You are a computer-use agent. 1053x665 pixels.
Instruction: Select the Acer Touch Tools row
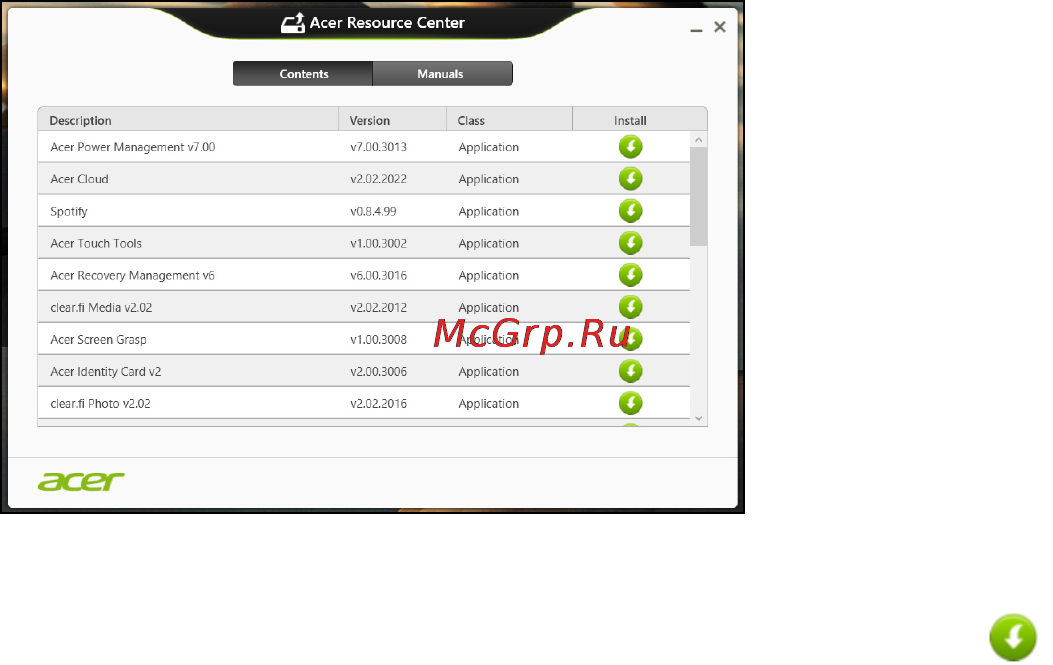click(x=364, y=243)
